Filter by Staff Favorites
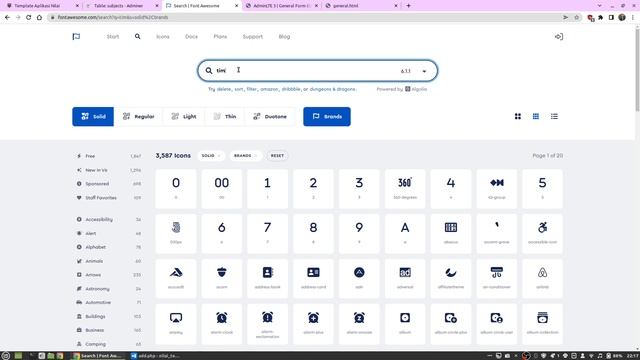Screen dimensions: 640x360 tap(109, 198)
